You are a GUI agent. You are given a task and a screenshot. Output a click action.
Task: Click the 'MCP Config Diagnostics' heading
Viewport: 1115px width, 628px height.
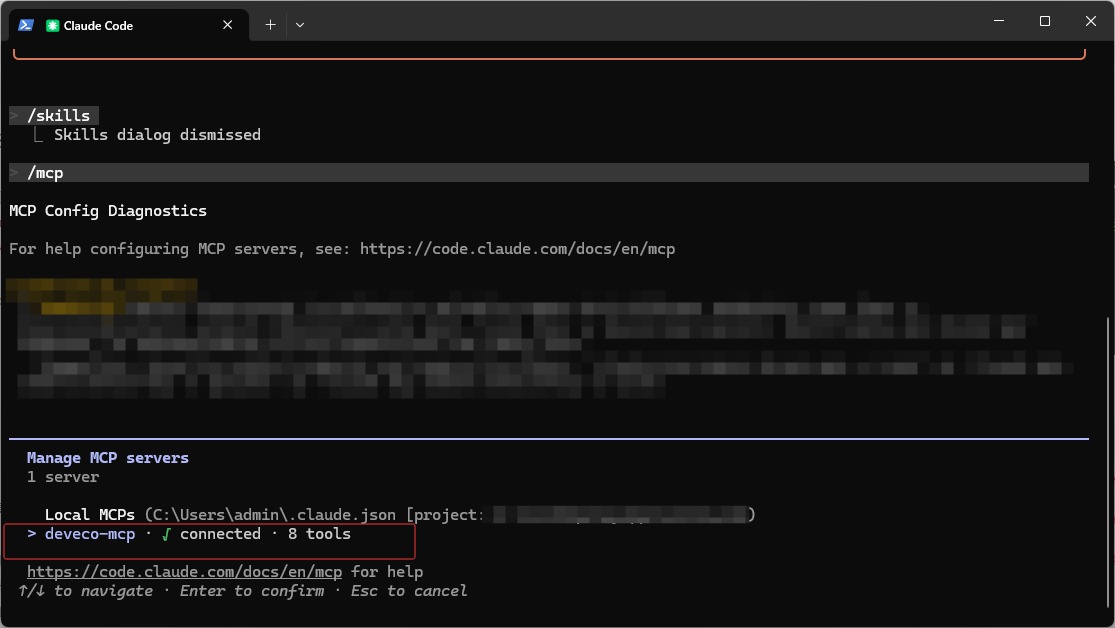(x=108, y=211)
